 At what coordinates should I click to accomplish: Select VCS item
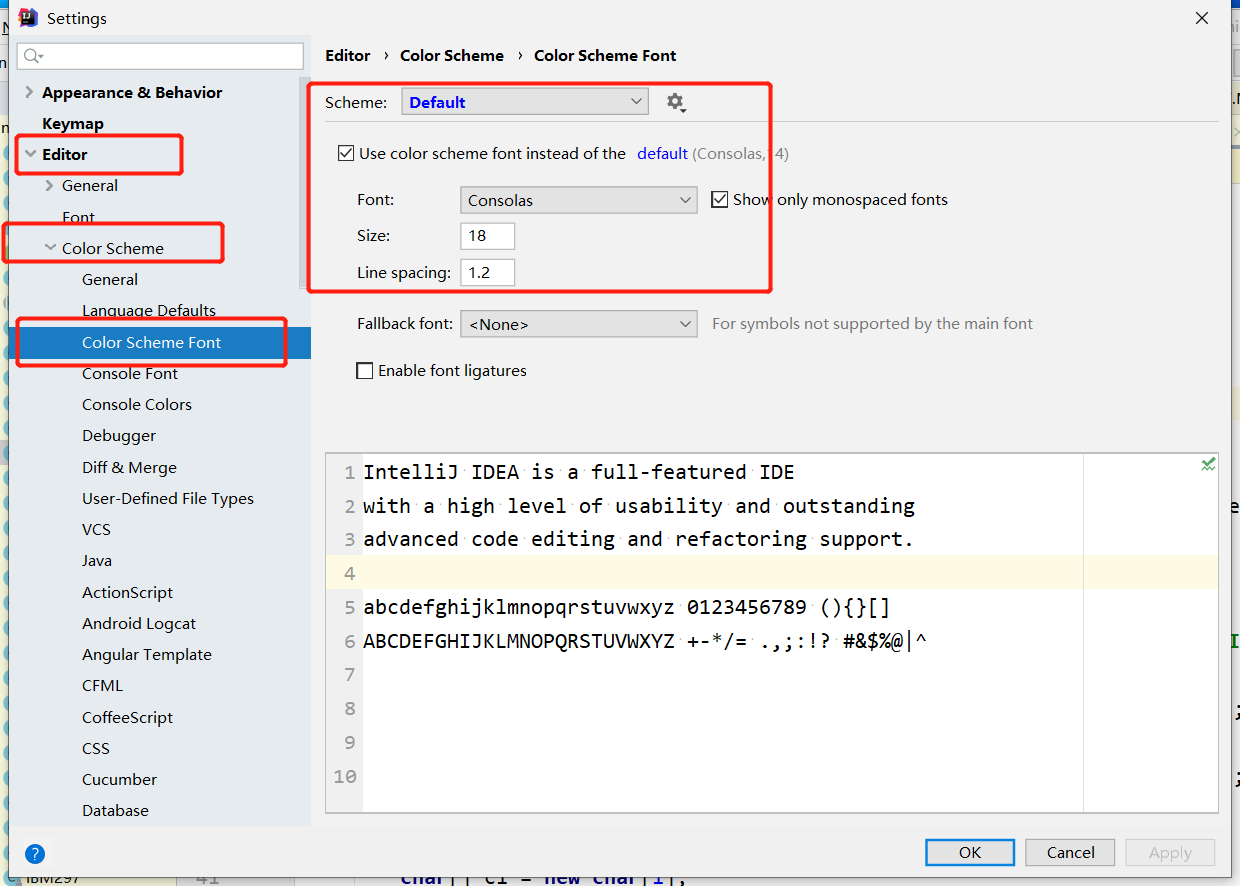click(x=96, y=529)
